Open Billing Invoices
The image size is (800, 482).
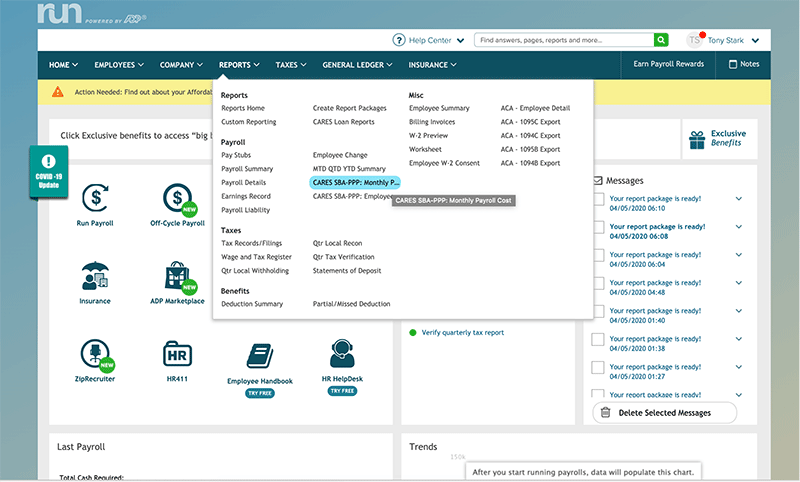(x=432, y=122)
